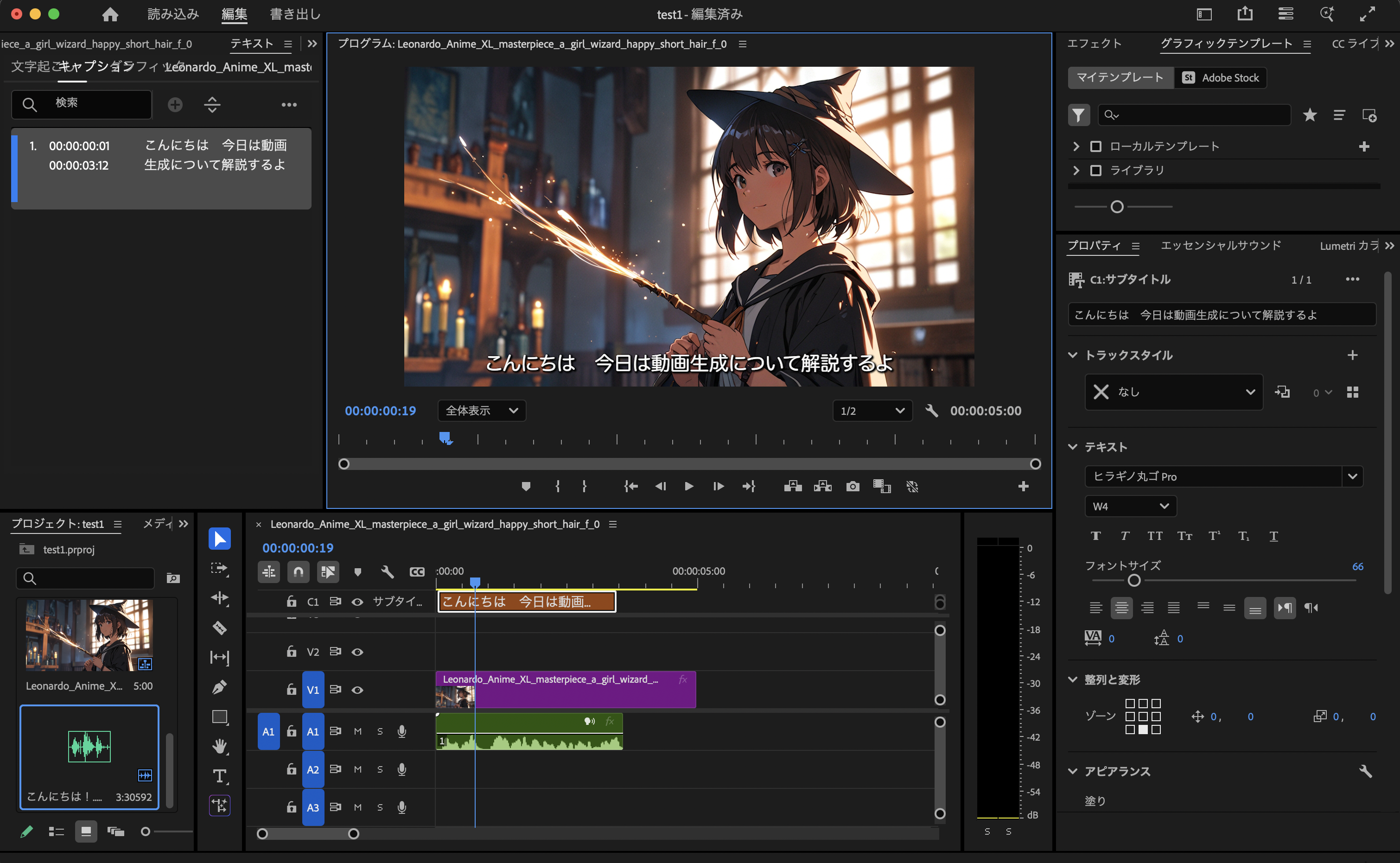Screen dimensions: 1400x863
Task: Select the Rectangle tool
Action: pos(220,717)
